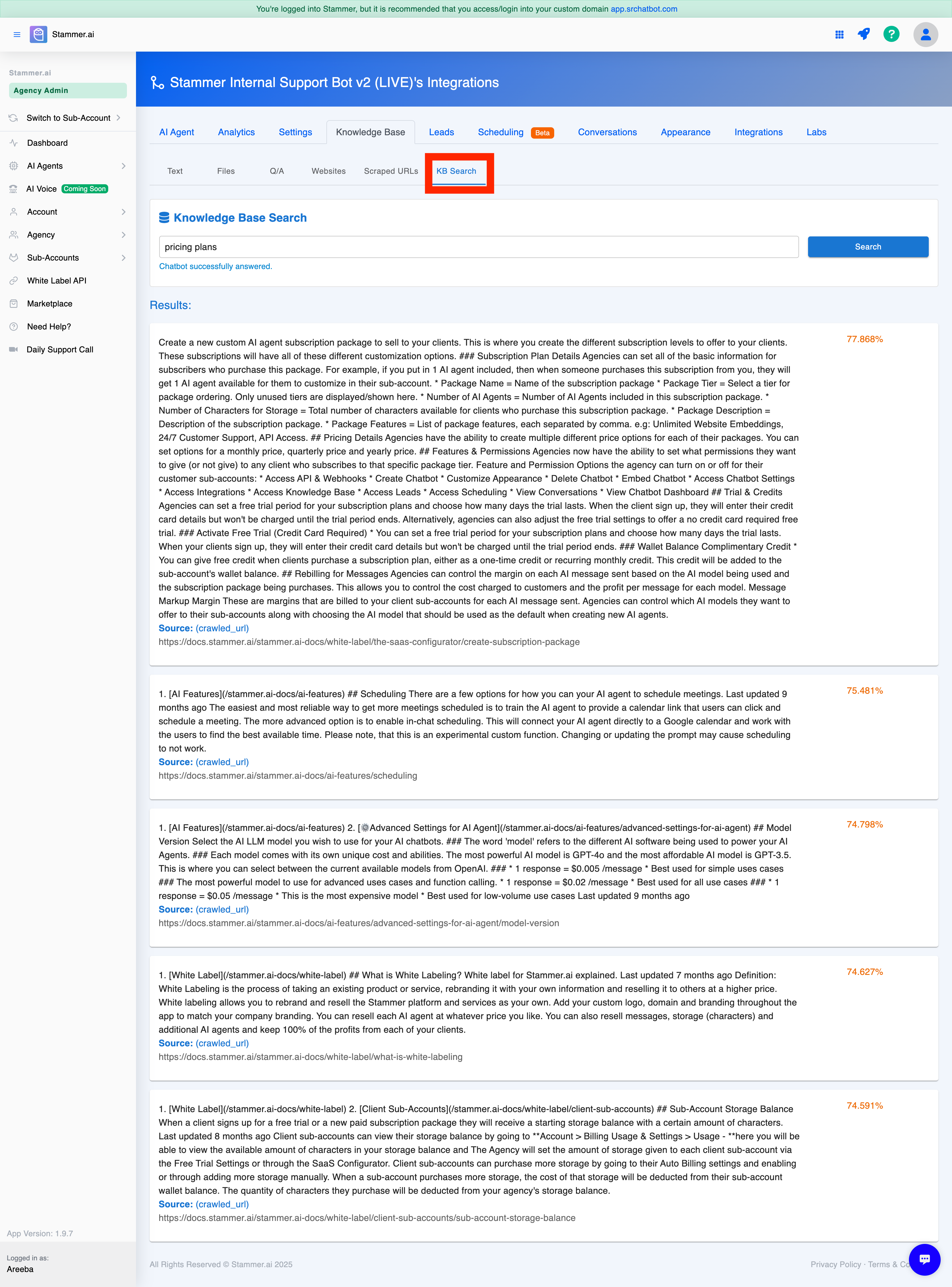Image resolution: width=952 pixels, height=1287 pixels.
Task: Select the Scraped URLs sub-tab
Action: click(391, 171)
